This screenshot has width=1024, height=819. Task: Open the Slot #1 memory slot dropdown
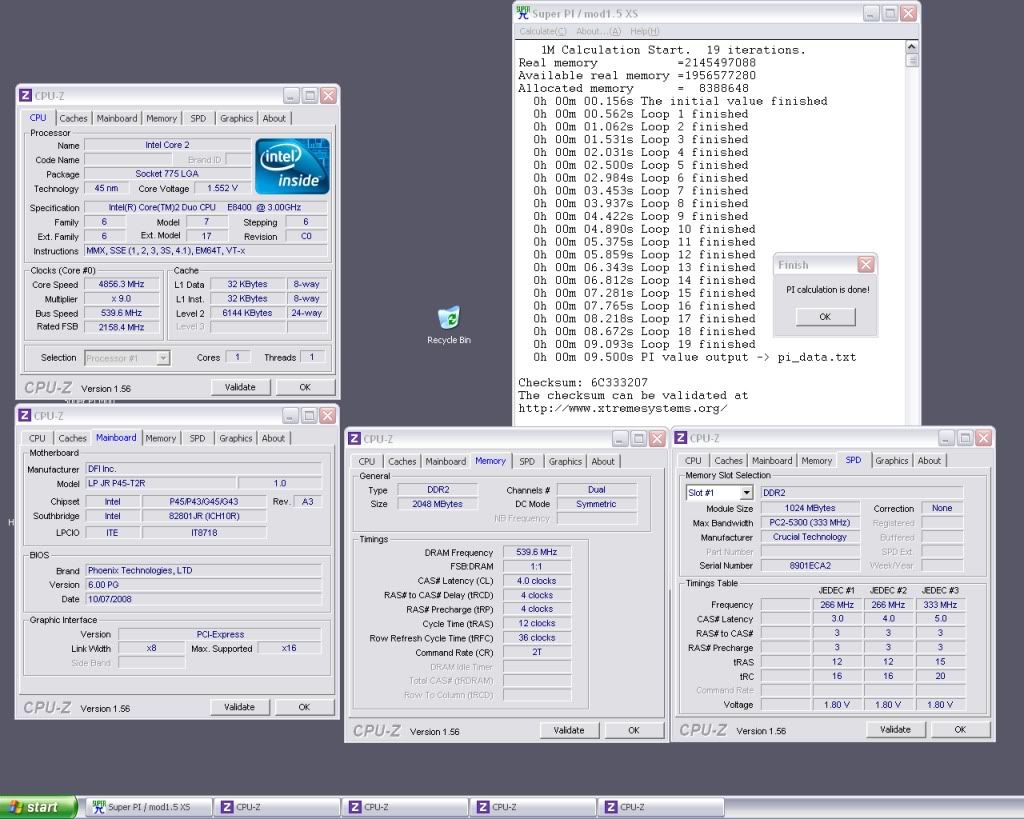[746, 493]
